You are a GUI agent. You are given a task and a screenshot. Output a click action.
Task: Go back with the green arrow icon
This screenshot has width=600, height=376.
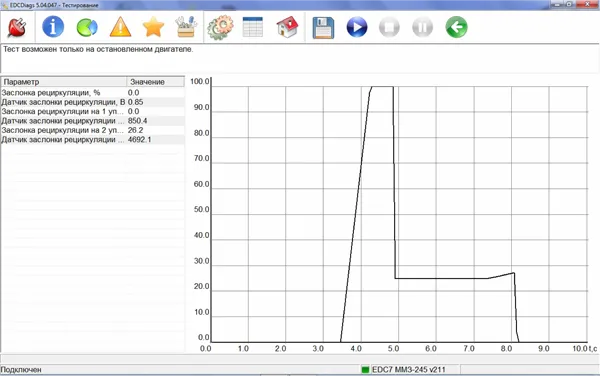[x=457, y=27]
